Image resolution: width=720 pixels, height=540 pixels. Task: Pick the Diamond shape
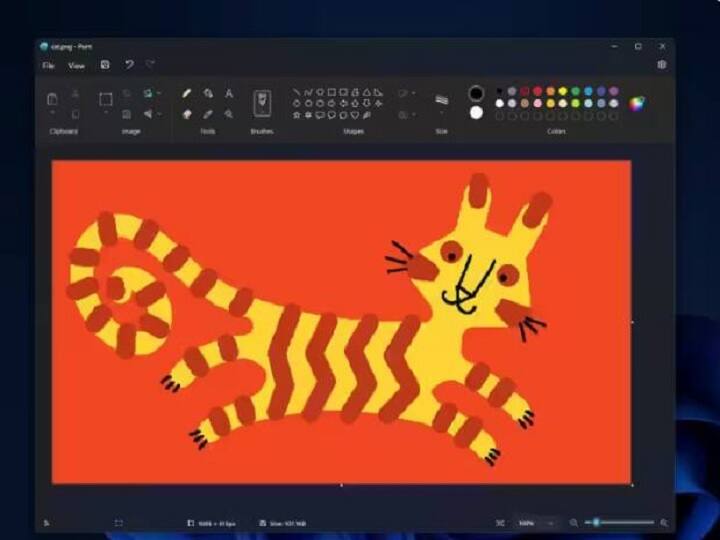(x=297, y=103)
